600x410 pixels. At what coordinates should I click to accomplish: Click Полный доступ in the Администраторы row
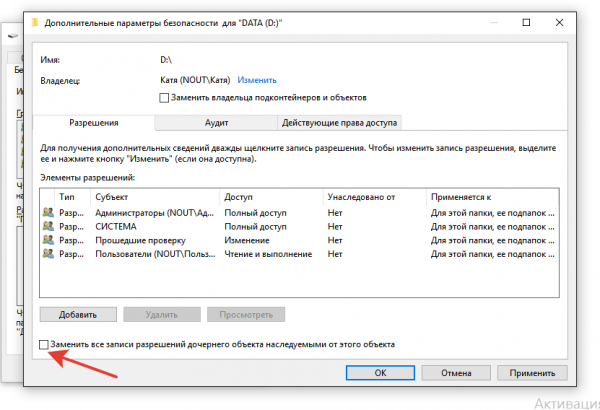click(255, 213)
